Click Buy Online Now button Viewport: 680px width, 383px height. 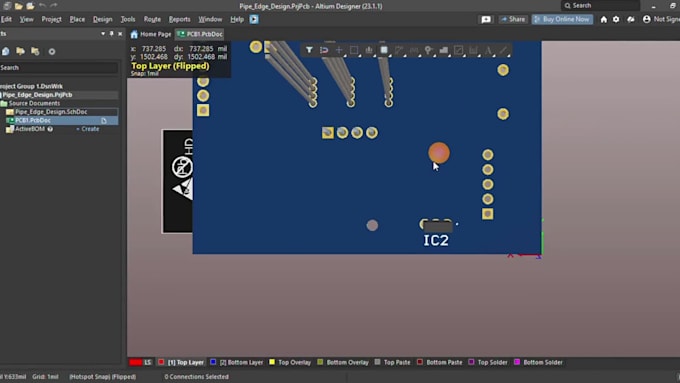562,19
